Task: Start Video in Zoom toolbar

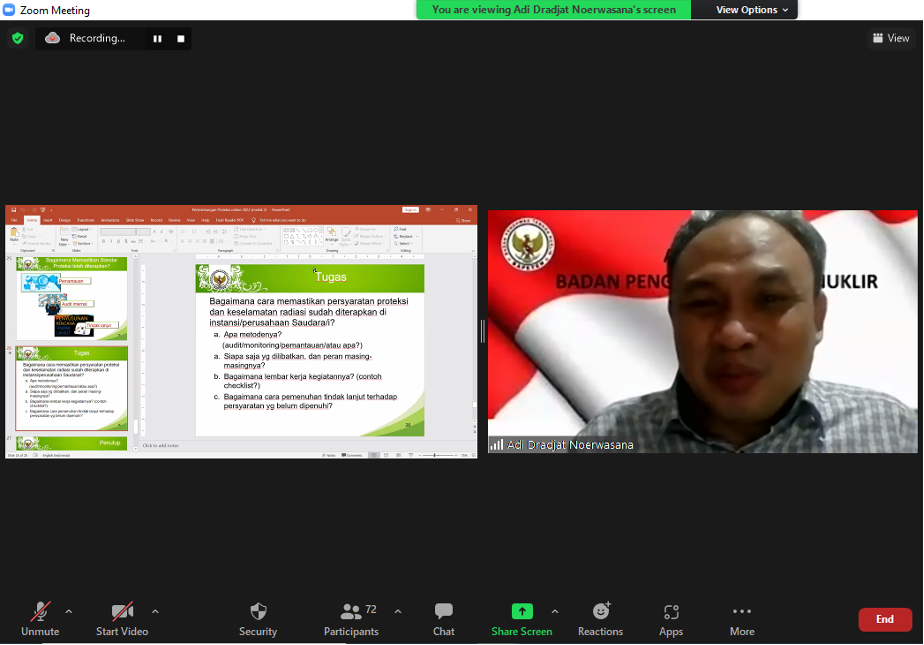Action: [x=122, y=619]
